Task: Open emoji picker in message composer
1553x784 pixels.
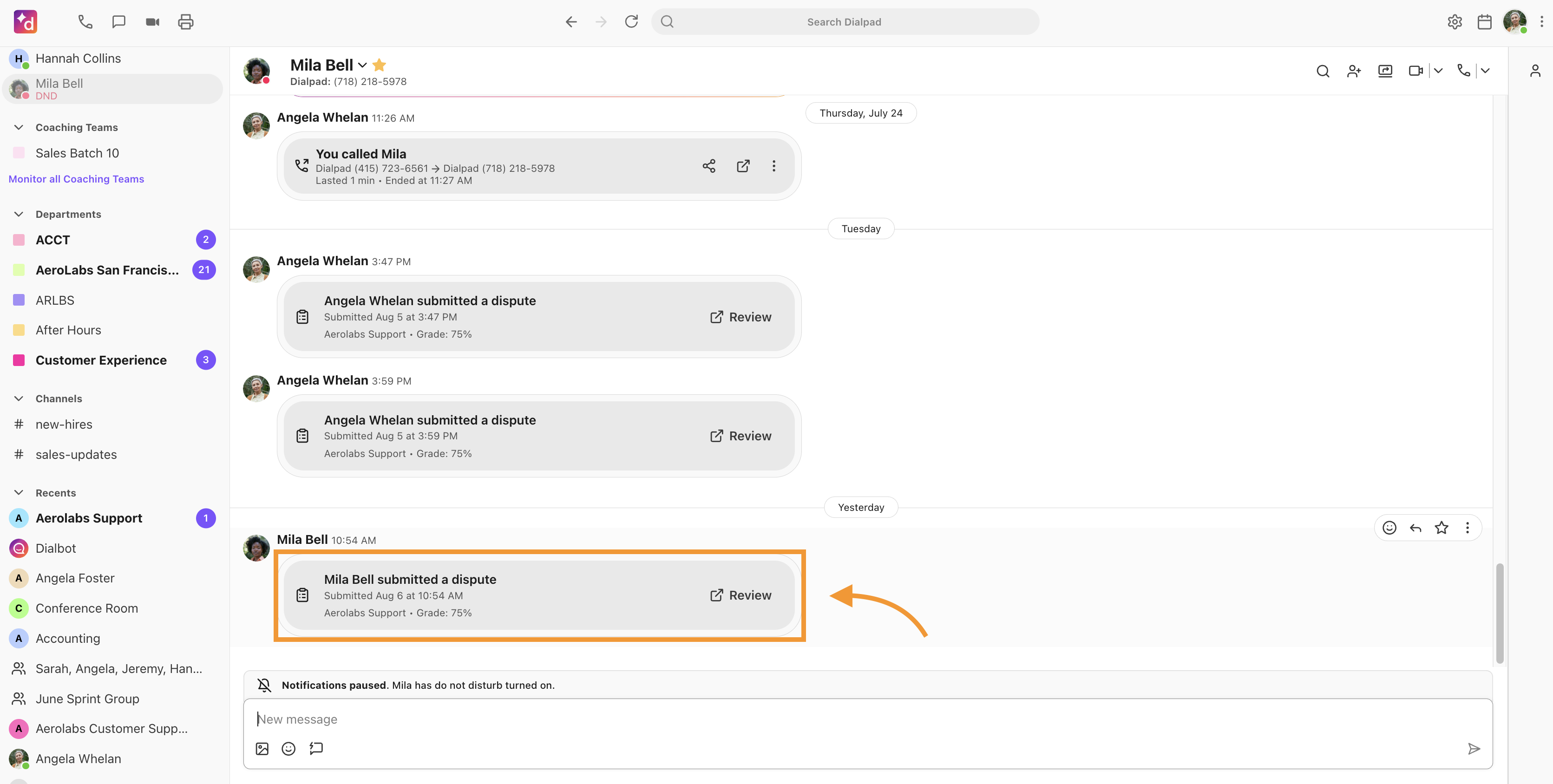Action: (288, 748)
